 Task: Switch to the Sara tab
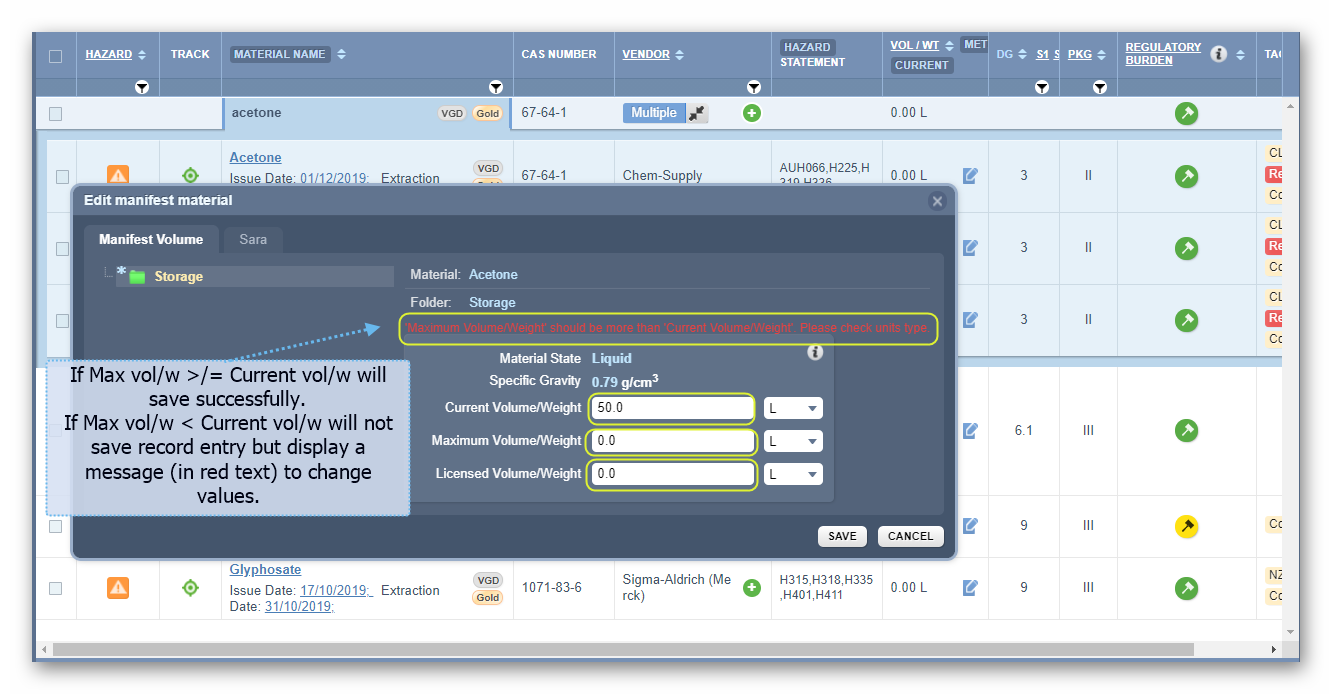click(253, 239)
